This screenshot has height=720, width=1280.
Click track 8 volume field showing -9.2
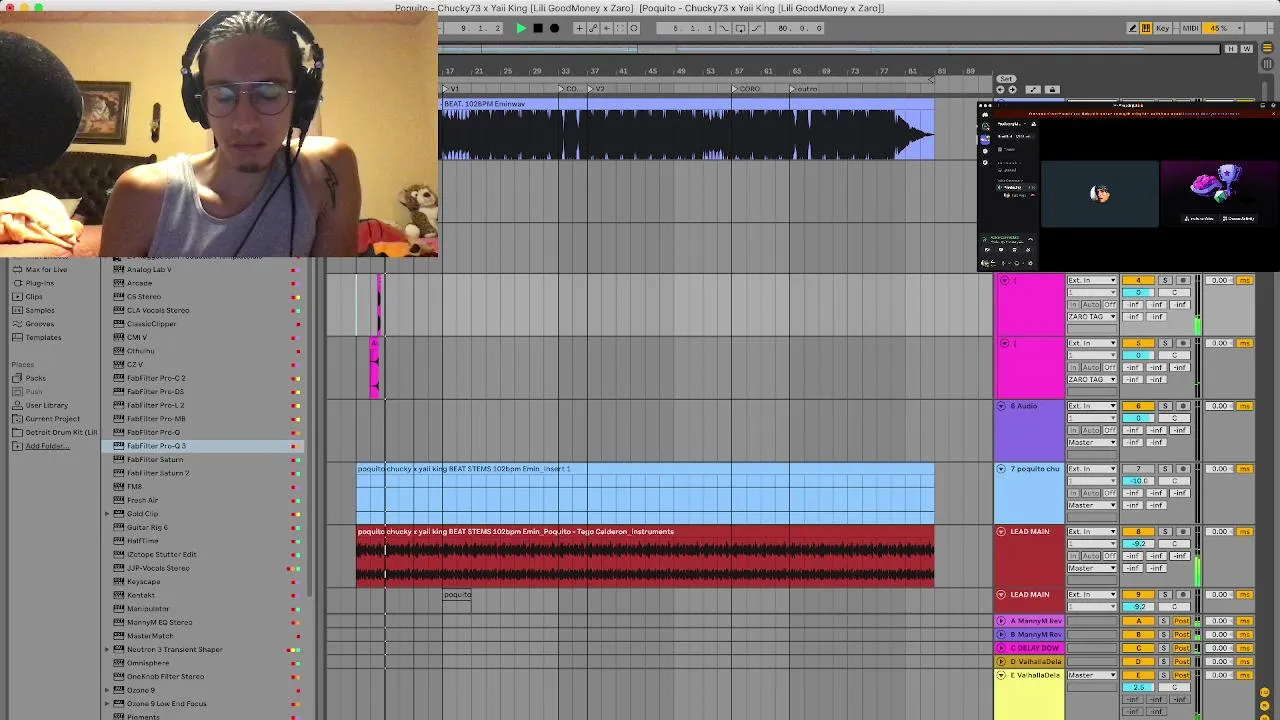coord(1138,544)
